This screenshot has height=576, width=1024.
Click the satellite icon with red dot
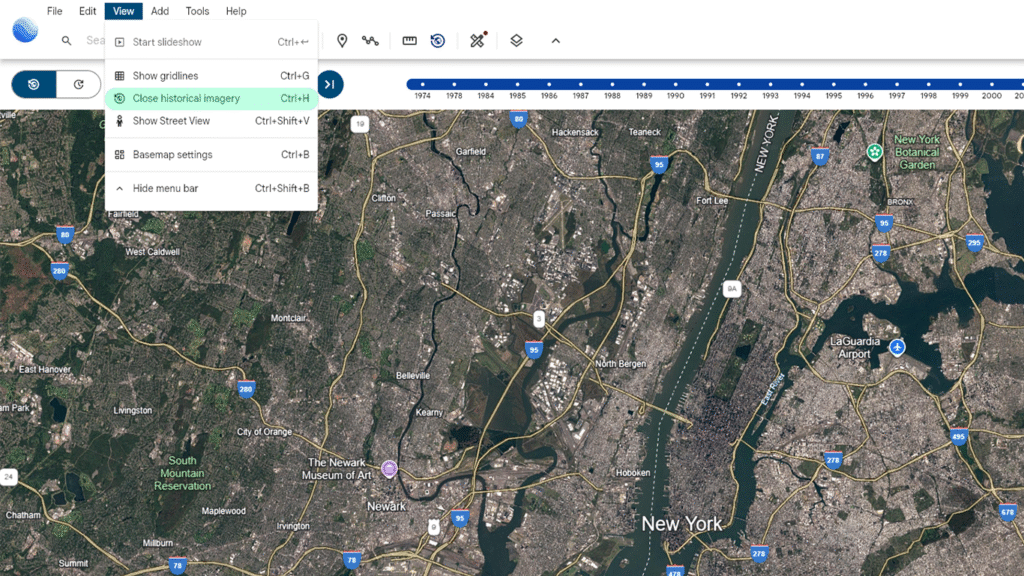pos(478,41)
